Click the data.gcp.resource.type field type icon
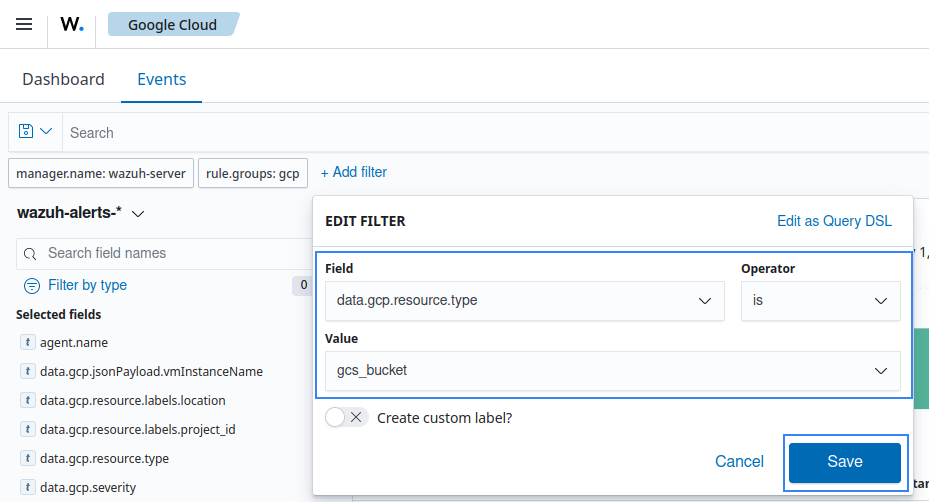This screenshot has width=929, height=502. [x=28, y=458]
